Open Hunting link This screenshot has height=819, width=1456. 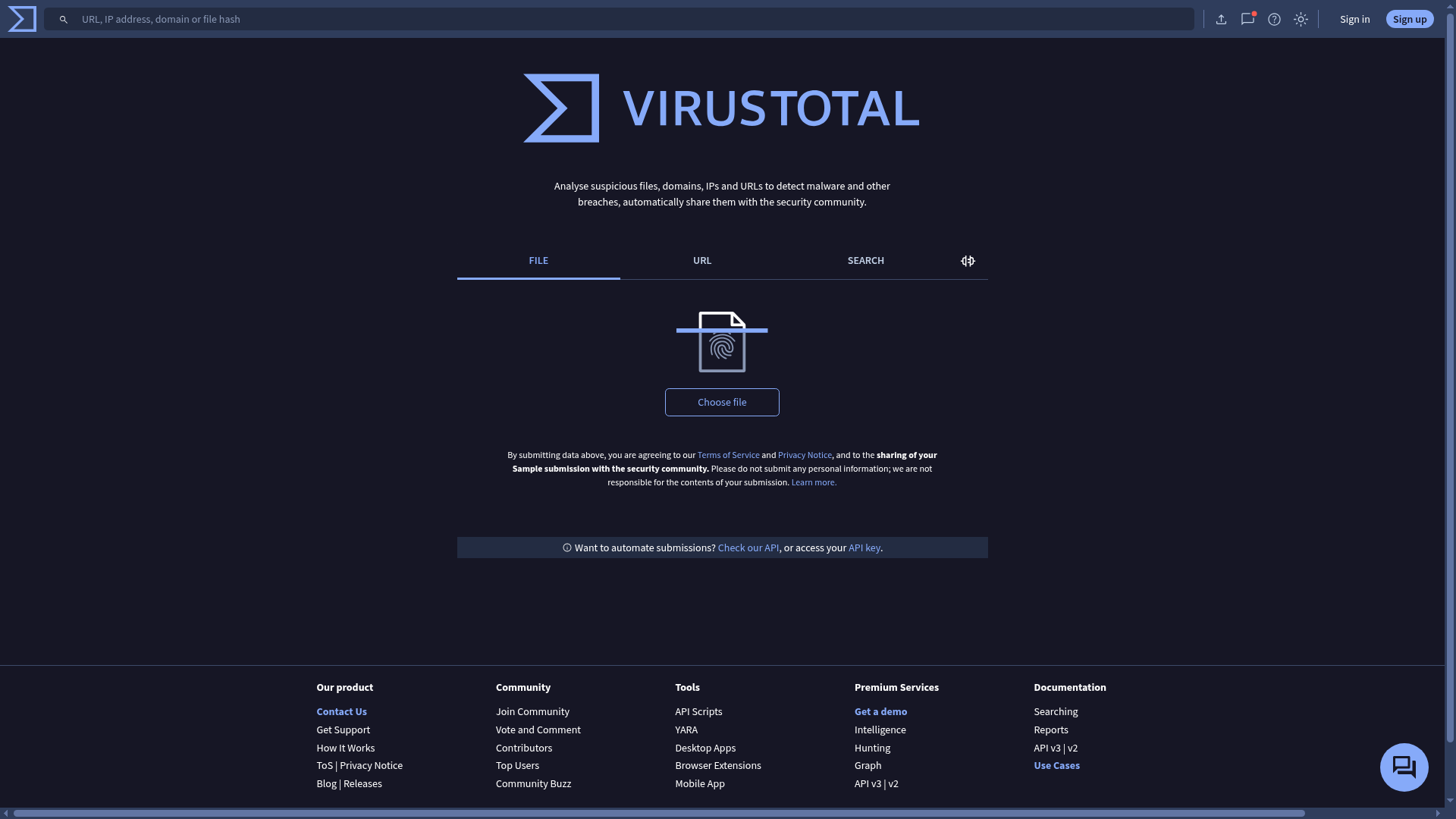click(x=872, y=748)
